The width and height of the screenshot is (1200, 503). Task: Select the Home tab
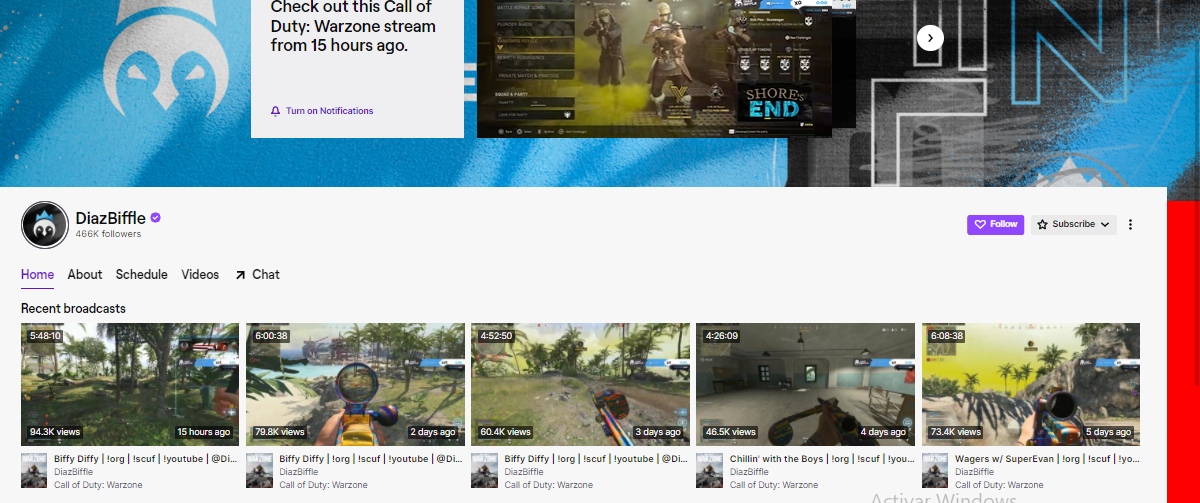point(37,274)
